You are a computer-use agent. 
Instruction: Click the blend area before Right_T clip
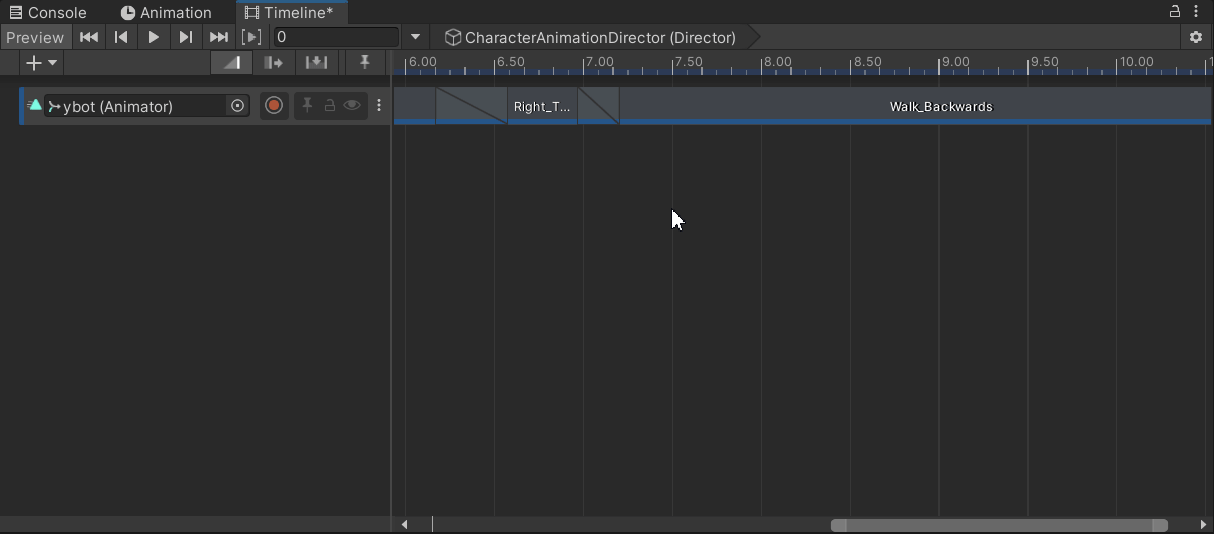point(471,106)
